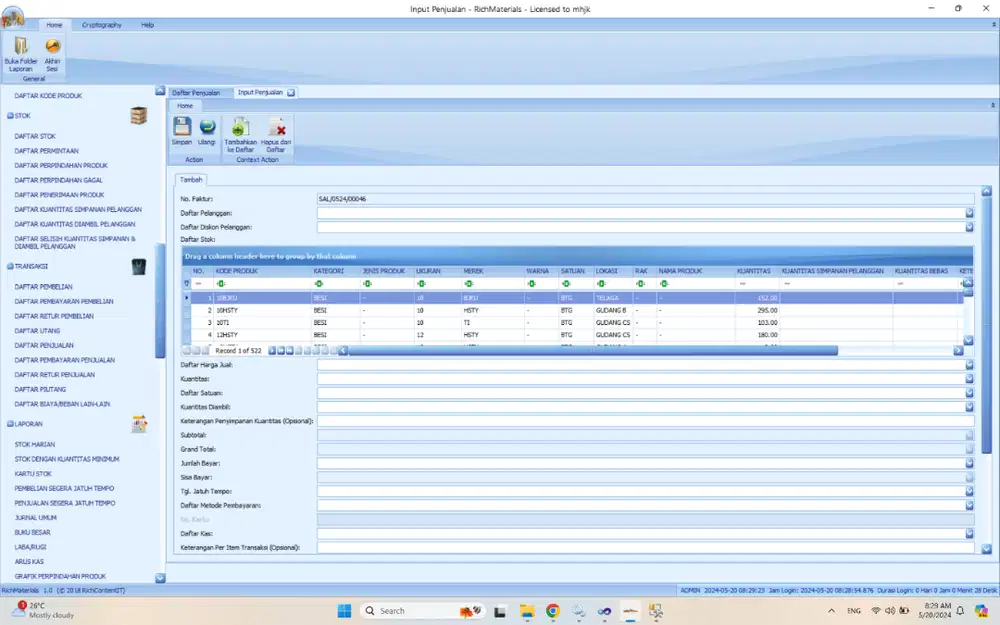Screen dimensions: 1000x625
Task: Select the main Home ribbon tab
Action: pyautogui.click(x=54, y=25)
